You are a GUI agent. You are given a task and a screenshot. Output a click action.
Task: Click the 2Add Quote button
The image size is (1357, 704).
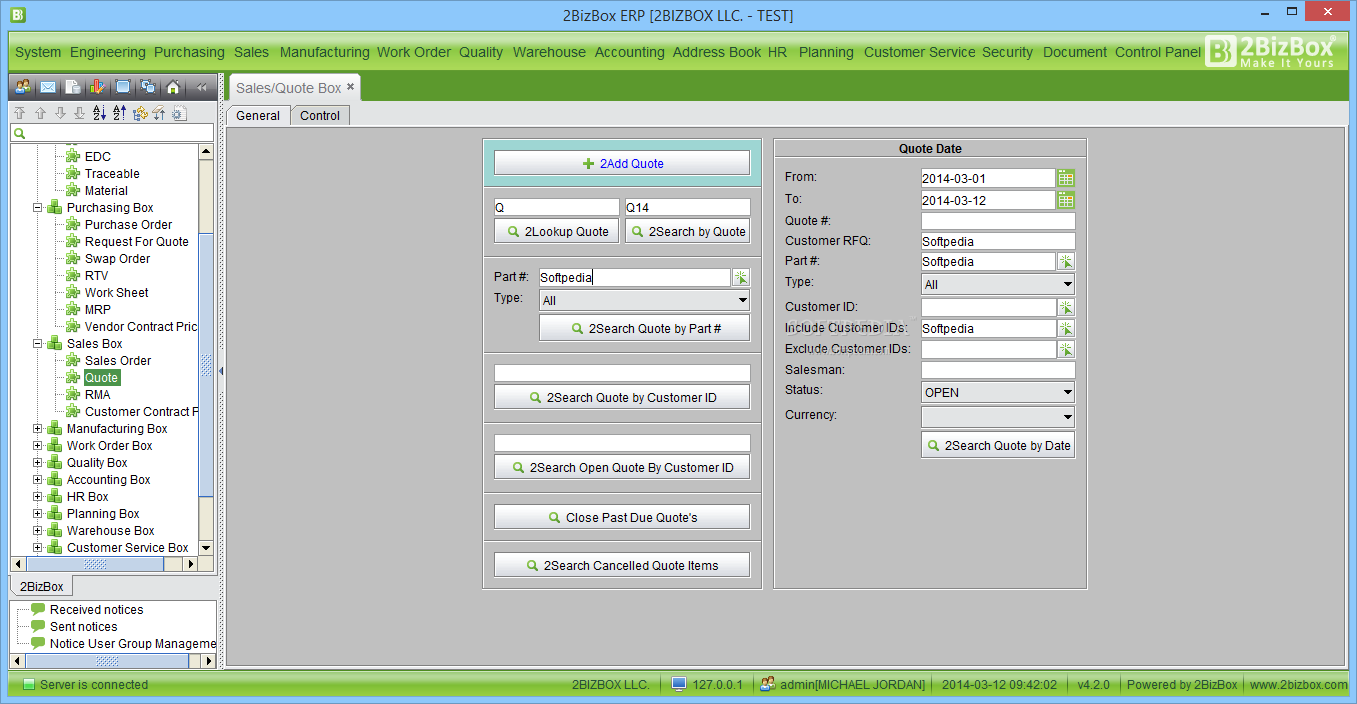(x=622, y=163)
